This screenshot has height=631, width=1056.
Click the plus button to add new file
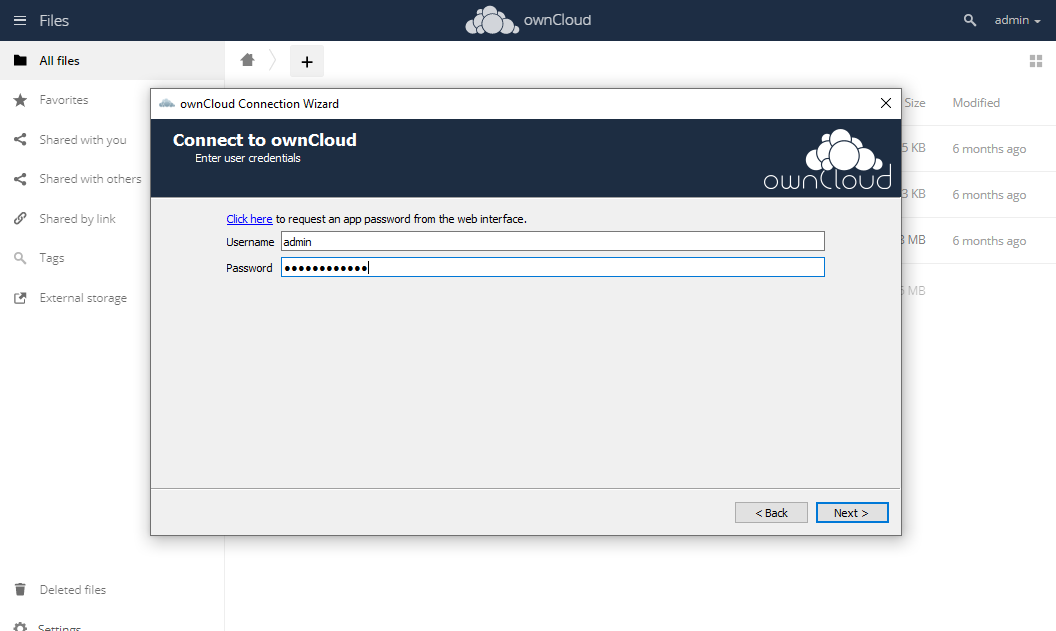[x=307, y=61]
